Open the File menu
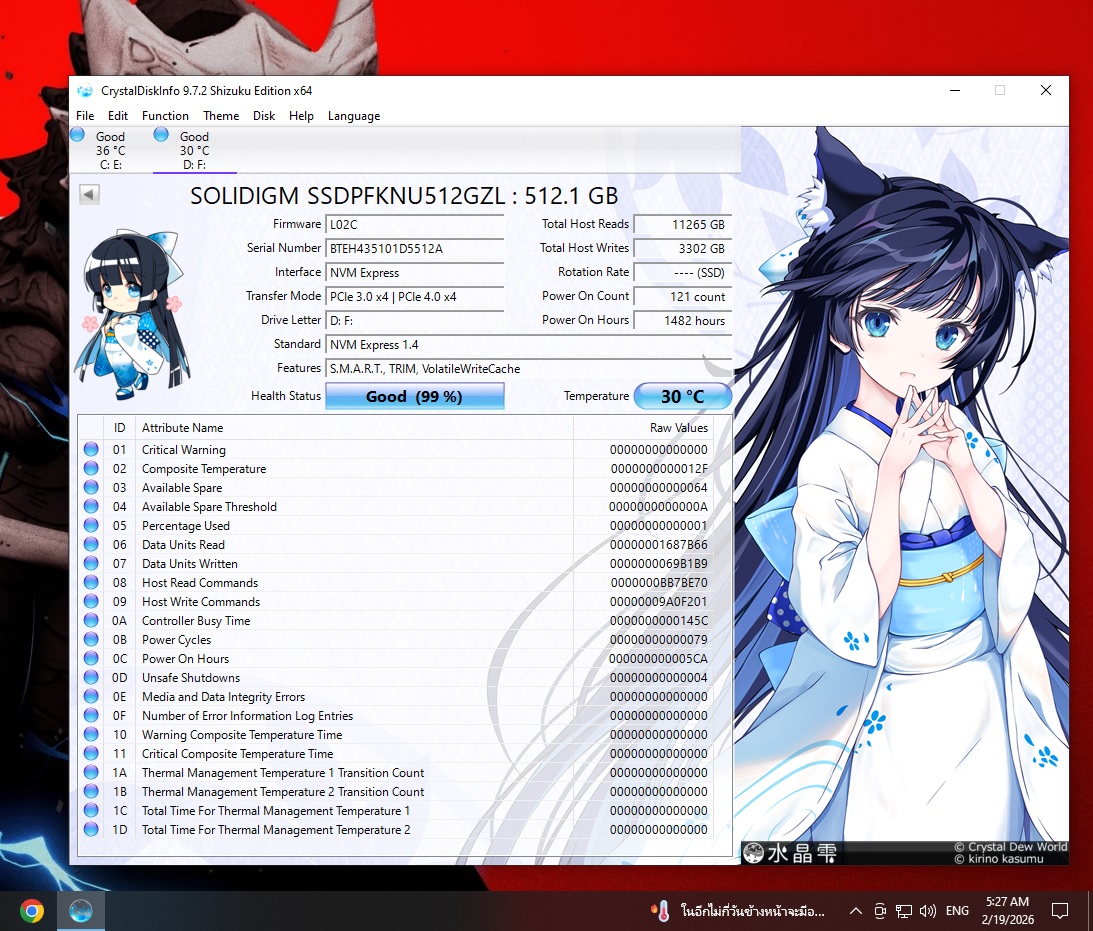The width and height of the screenshot is (1093, 931). click(85, 116)
